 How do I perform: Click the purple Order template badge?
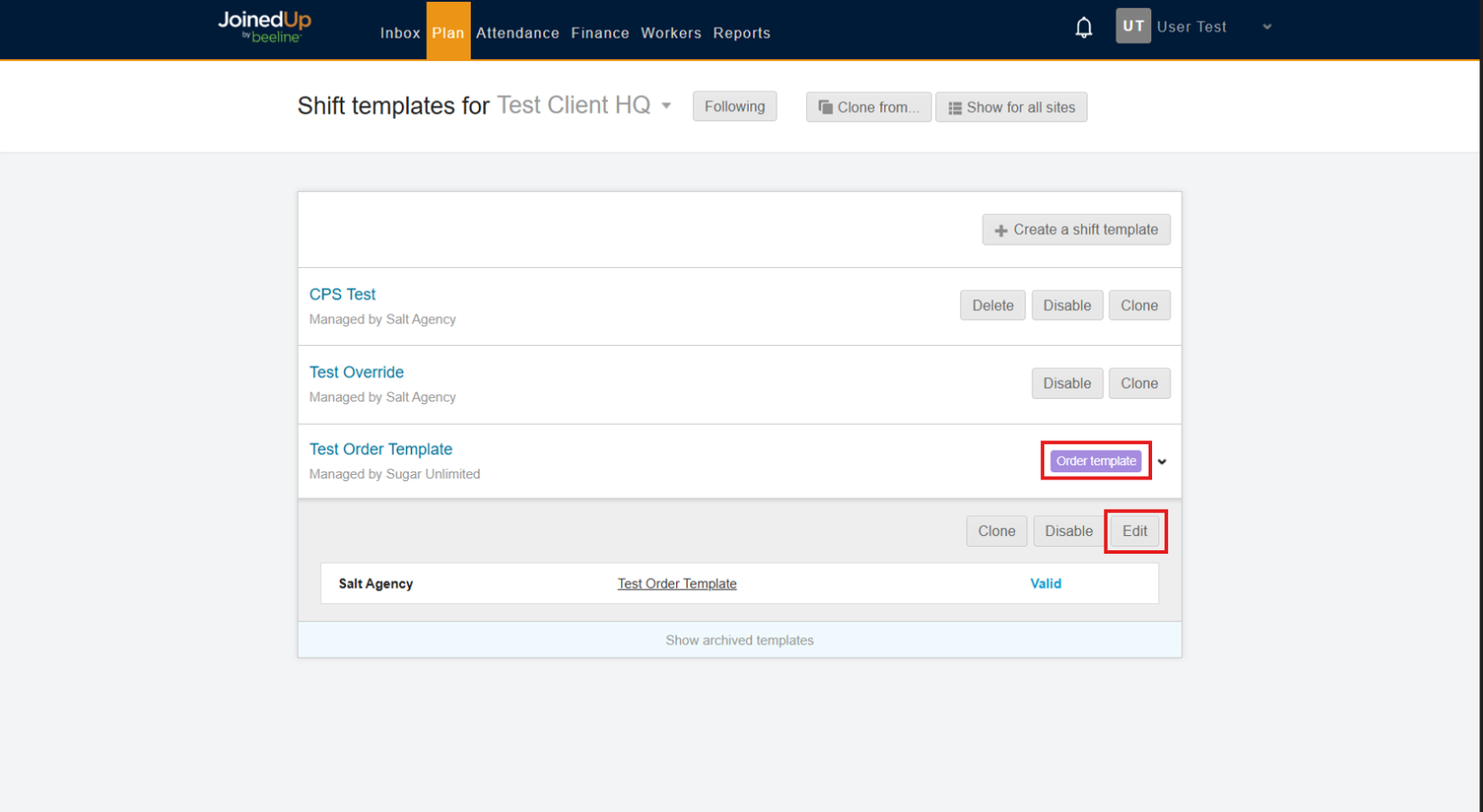(x=1095, y=461)
